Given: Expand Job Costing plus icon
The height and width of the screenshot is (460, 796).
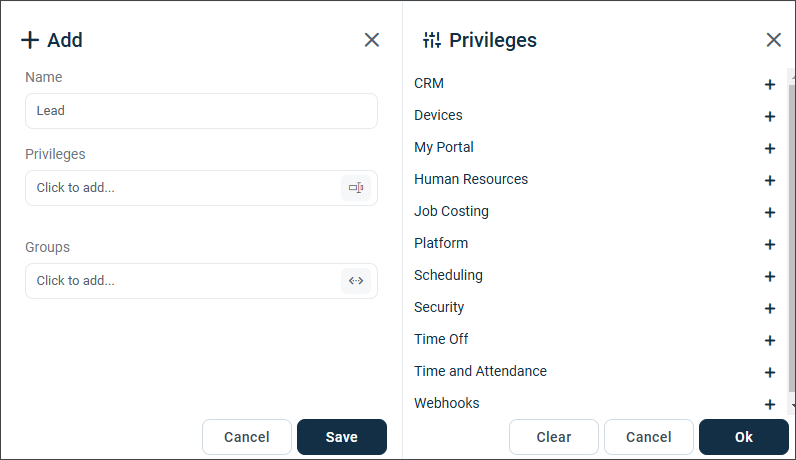Looking at the screenshot, I should [x=770, y=212].
